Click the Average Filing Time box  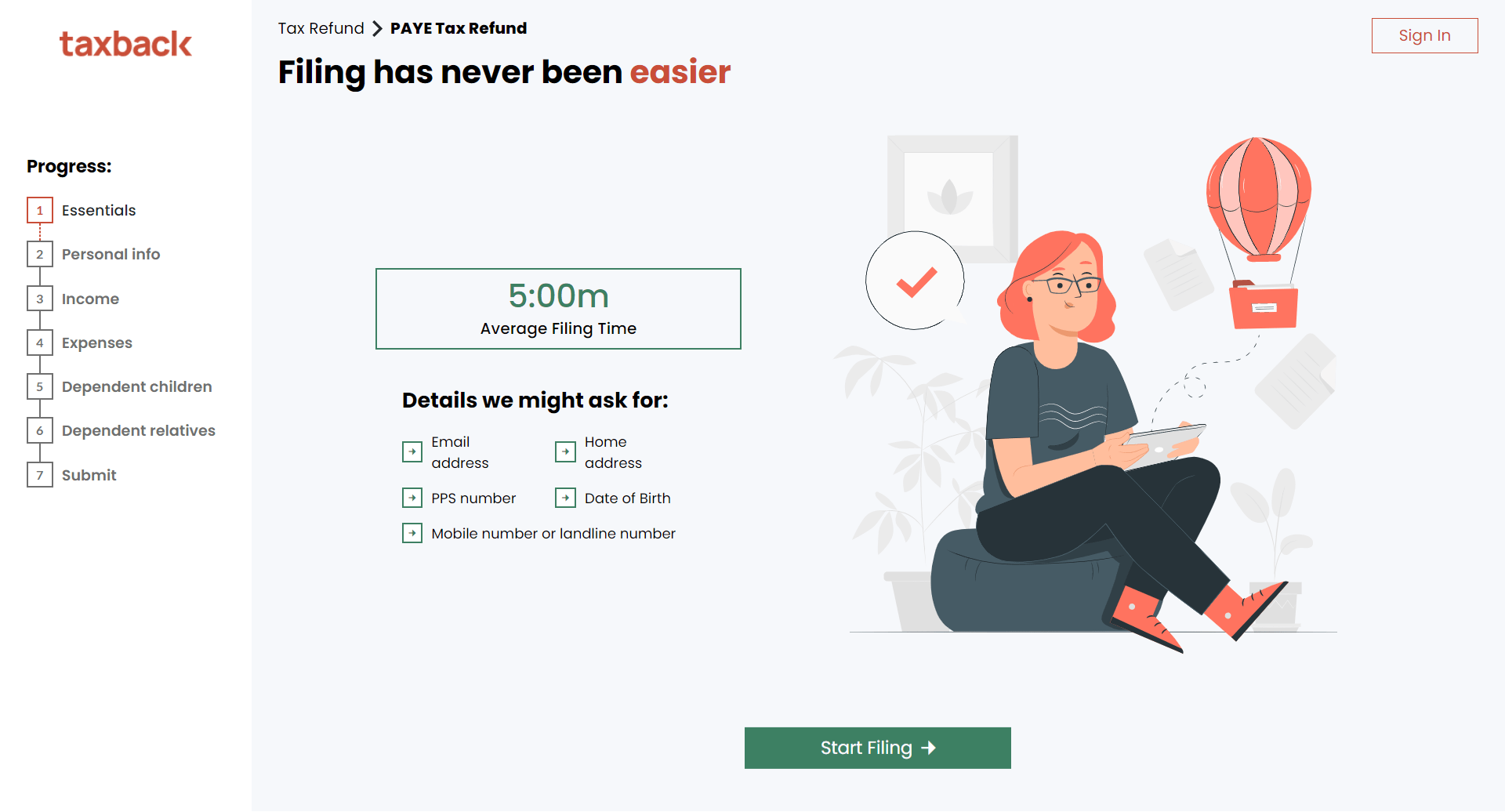558,308
